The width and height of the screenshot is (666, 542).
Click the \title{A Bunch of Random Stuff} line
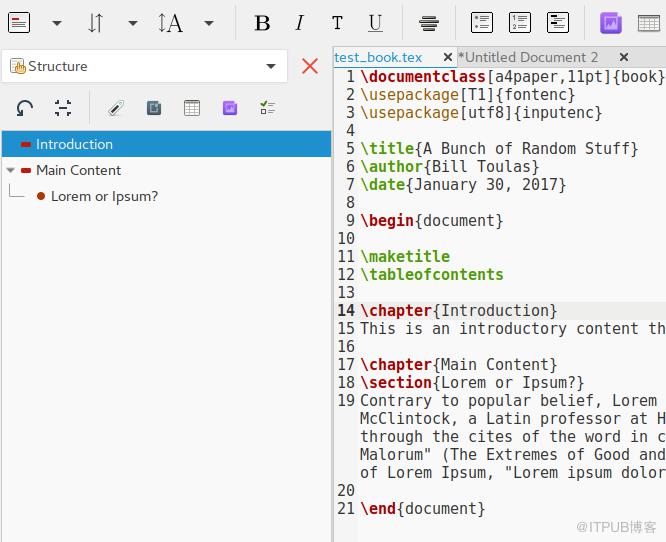pos(499,149)
